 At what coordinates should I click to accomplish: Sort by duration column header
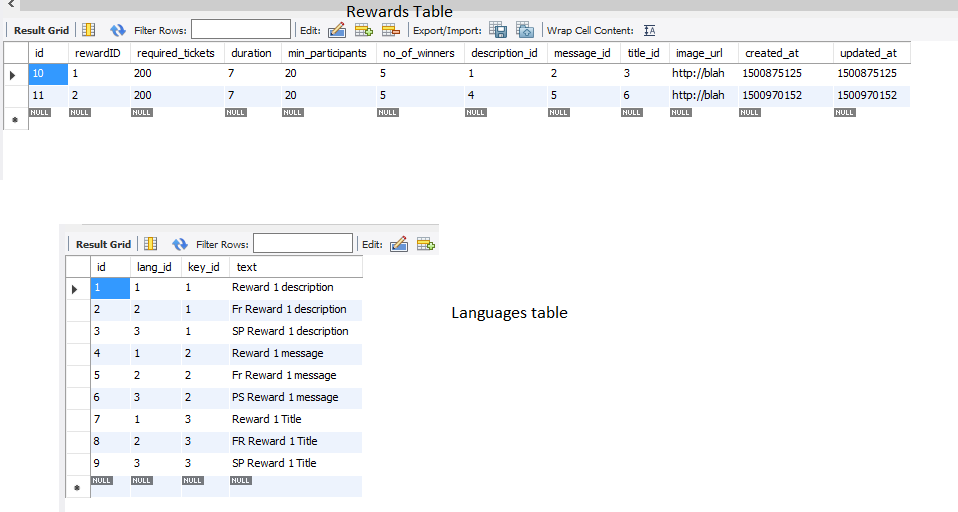point(252,53)
